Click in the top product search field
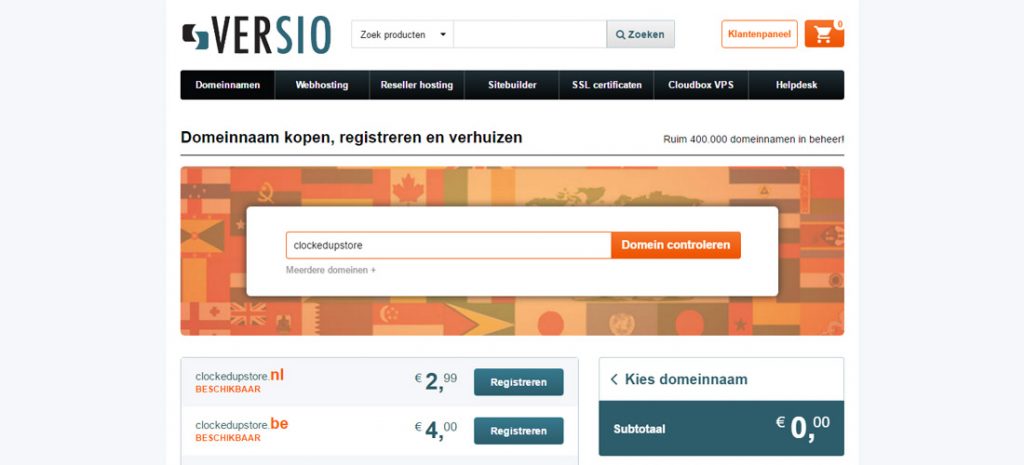1024x465 pixels. [x=529, y=34]
